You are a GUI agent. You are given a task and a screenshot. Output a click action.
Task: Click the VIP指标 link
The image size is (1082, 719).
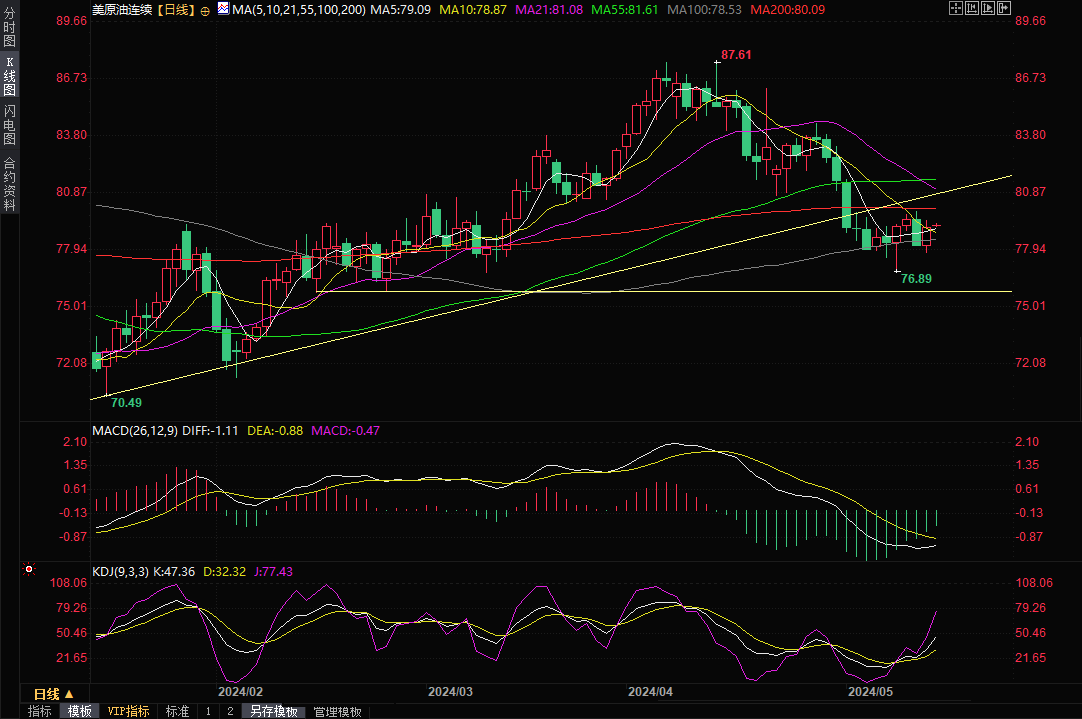[x=129, y=711]
